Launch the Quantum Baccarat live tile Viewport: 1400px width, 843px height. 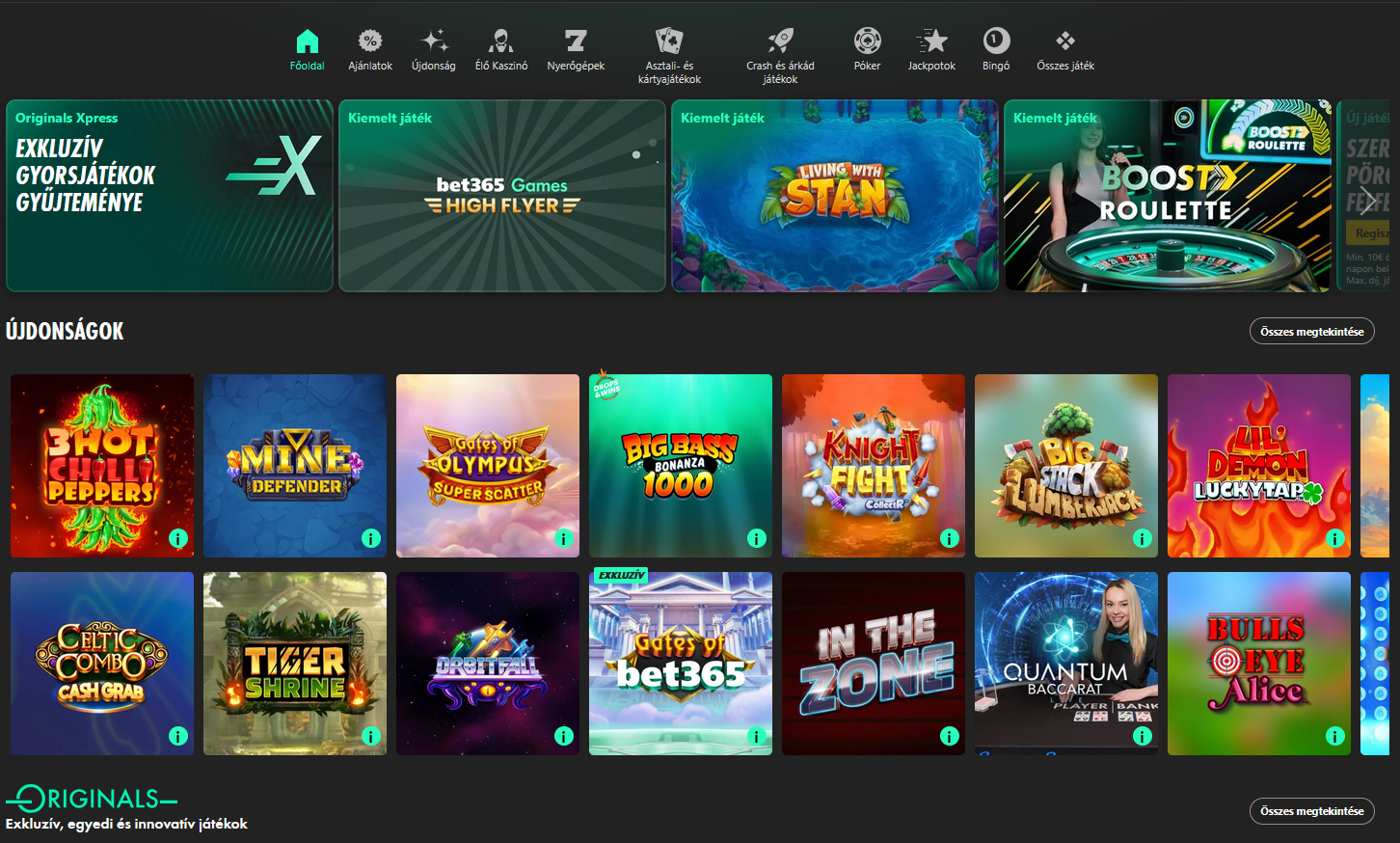coord(1066,664)
